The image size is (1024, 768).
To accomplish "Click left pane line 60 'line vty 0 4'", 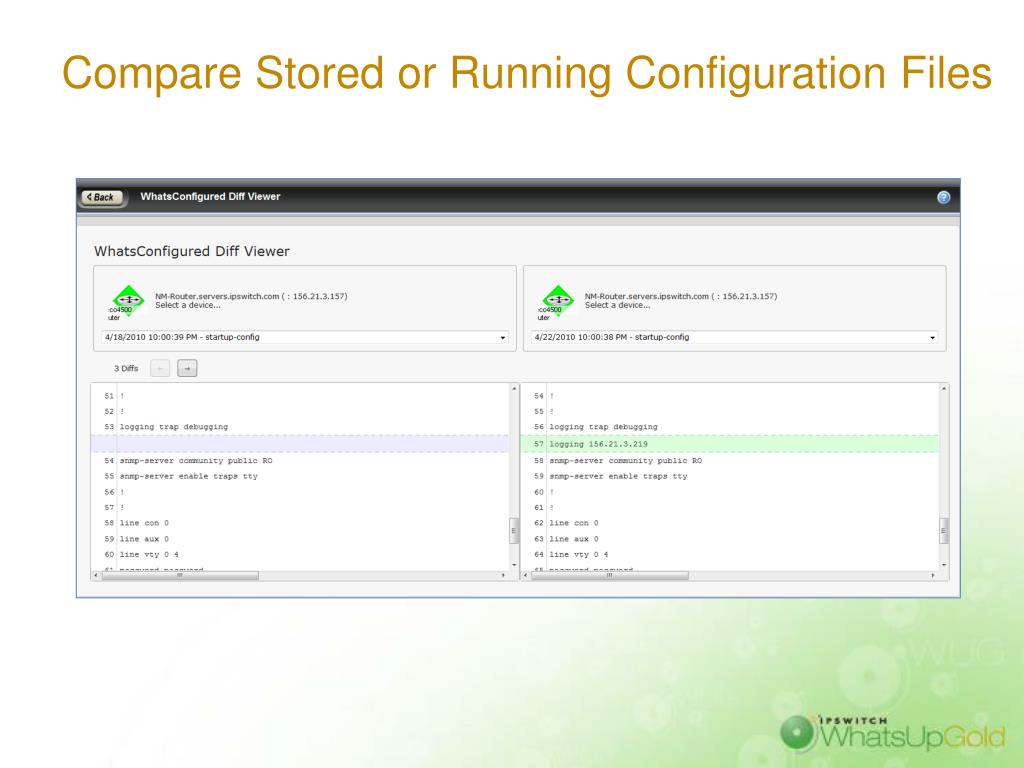I will 149,554.
